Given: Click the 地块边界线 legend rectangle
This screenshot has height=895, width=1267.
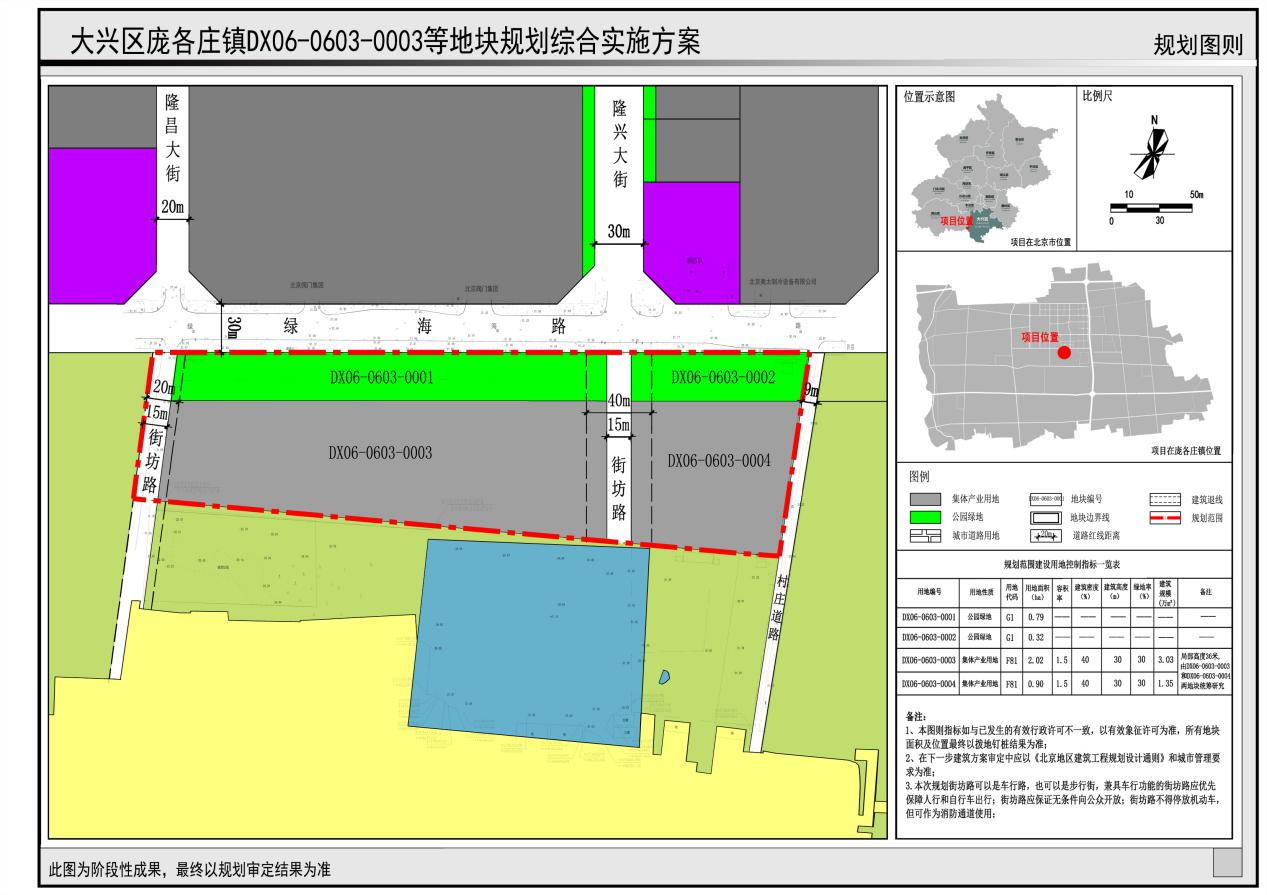Looking at the screenshot, I should coord(1045,518).
